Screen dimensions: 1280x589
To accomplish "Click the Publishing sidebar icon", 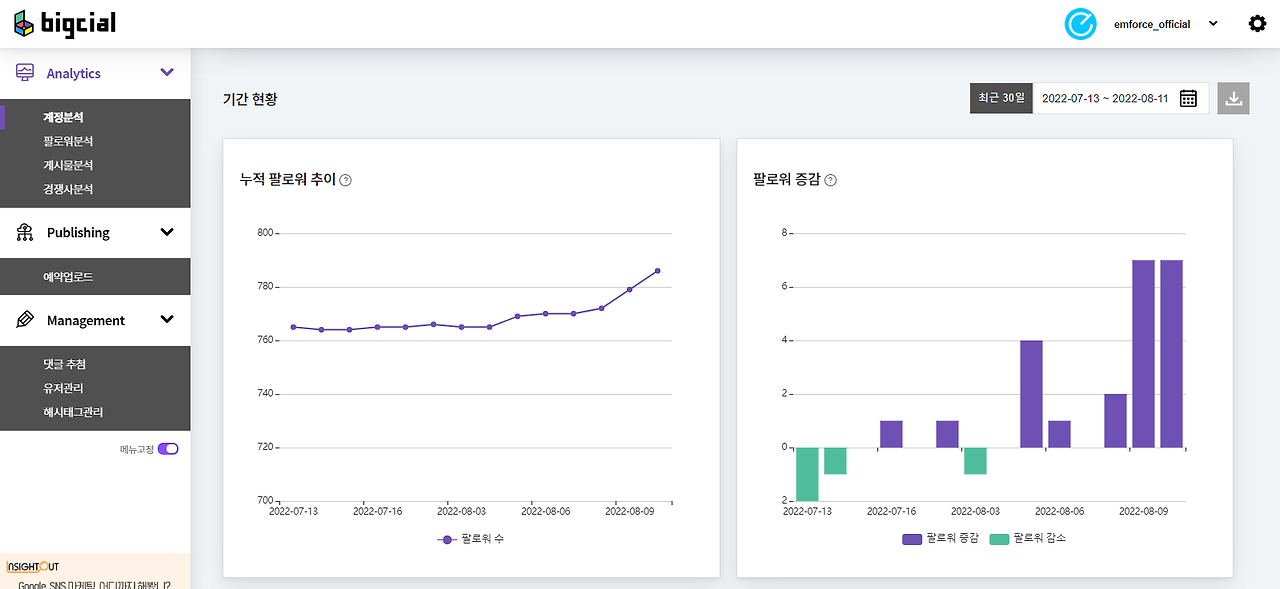I will [x=25, y=232].
